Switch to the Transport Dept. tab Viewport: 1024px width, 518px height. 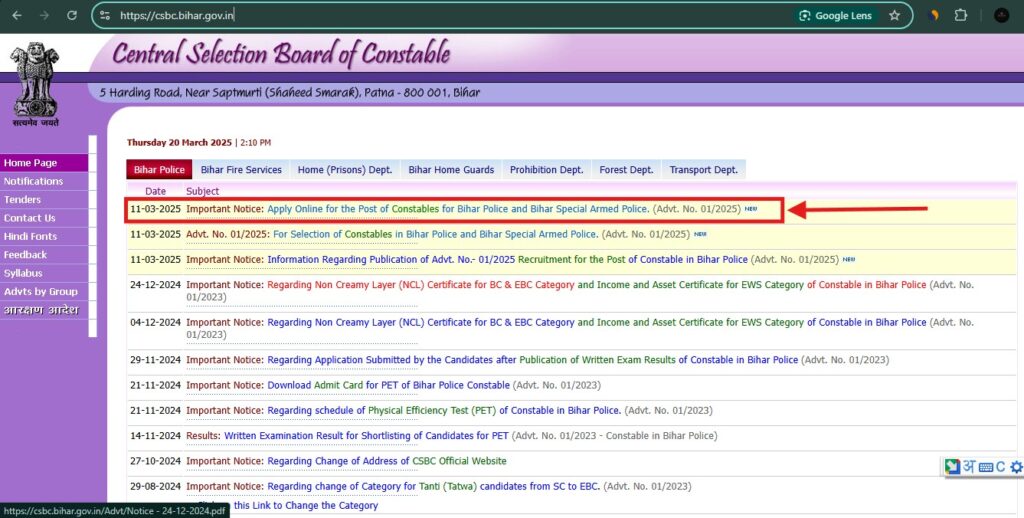[x=703, y=169]
